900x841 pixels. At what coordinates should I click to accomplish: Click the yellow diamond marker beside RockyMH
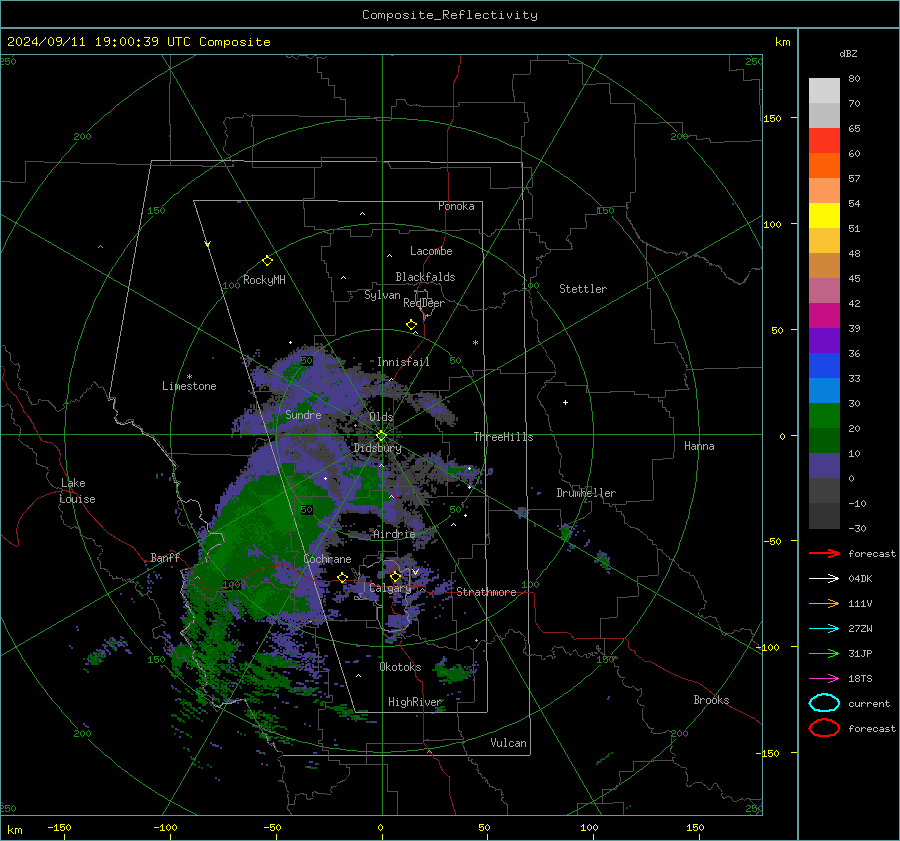coord(267,261)
